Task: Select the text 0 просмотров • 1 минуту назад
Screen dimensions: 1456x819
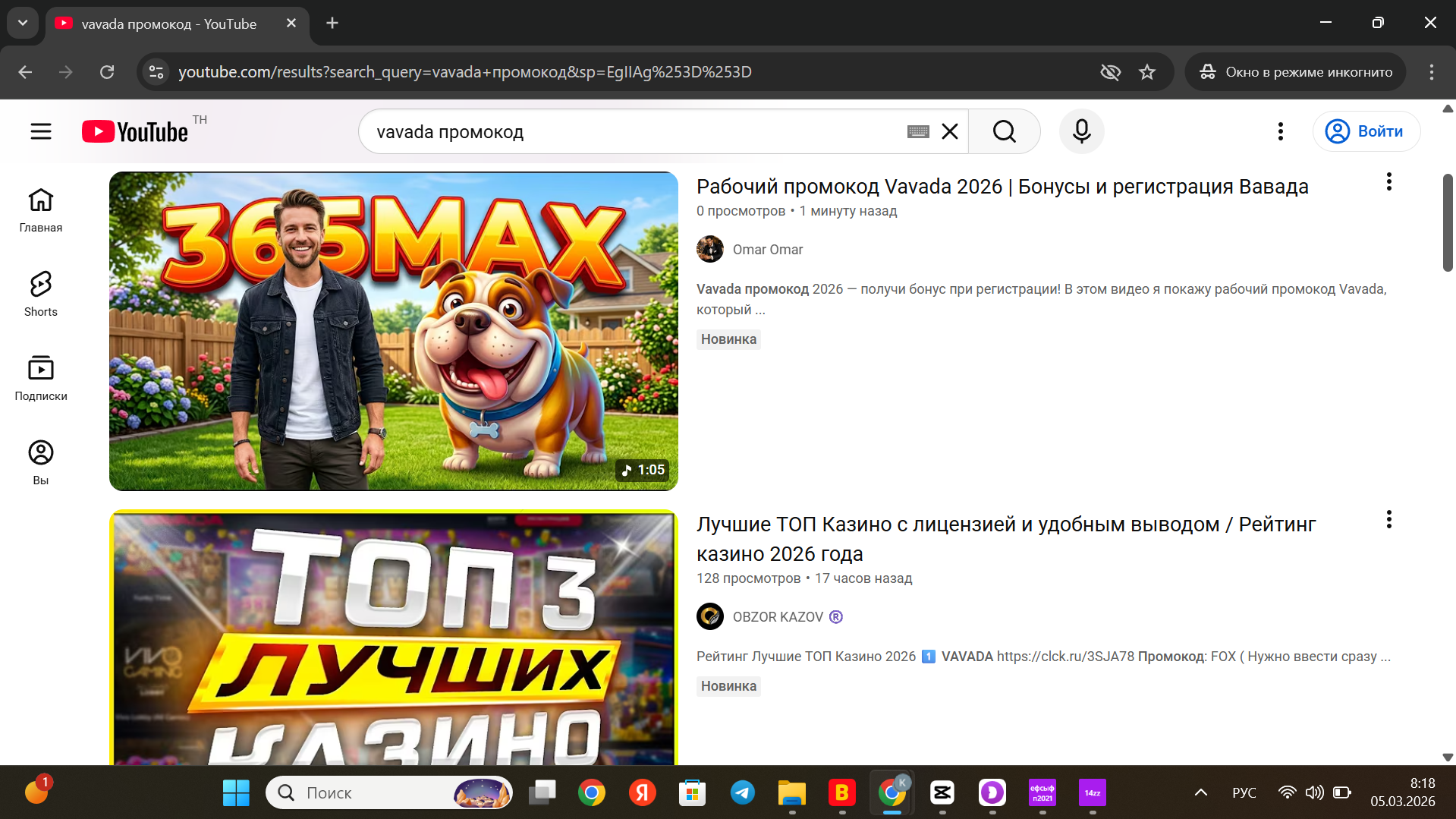Action: (x=797, y=211)
